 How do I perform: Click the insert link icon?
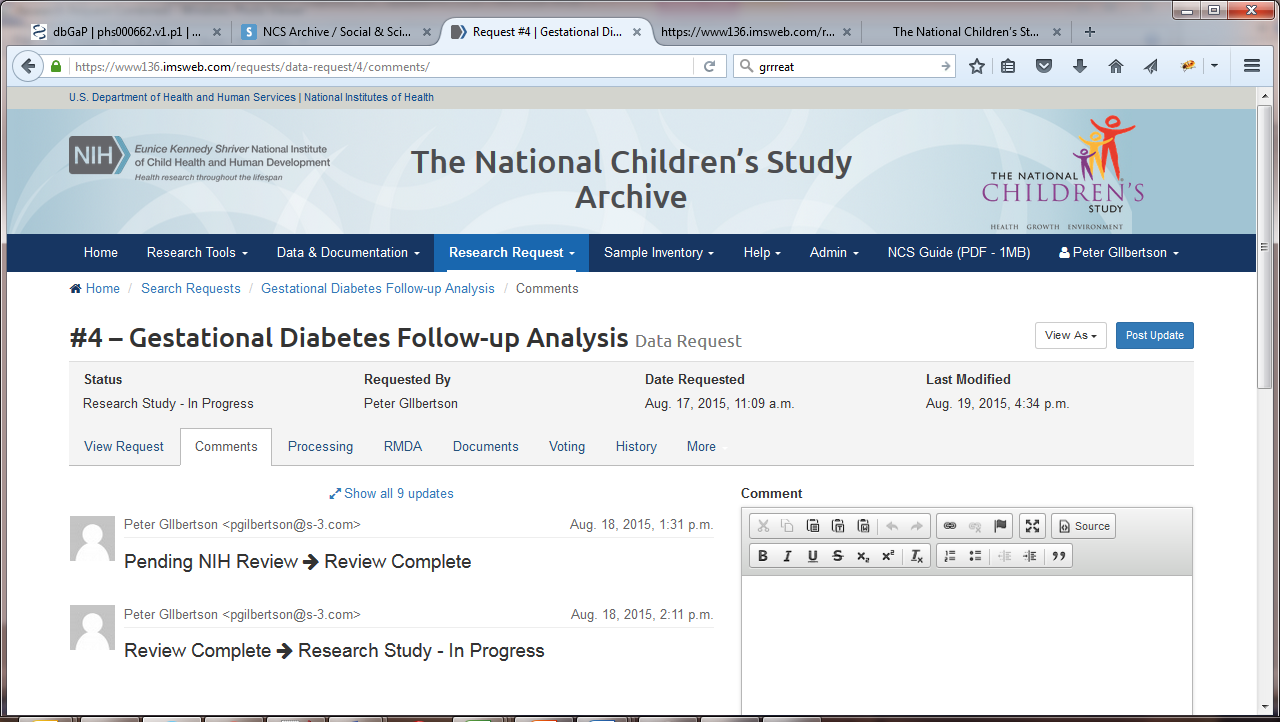[950, 526]
